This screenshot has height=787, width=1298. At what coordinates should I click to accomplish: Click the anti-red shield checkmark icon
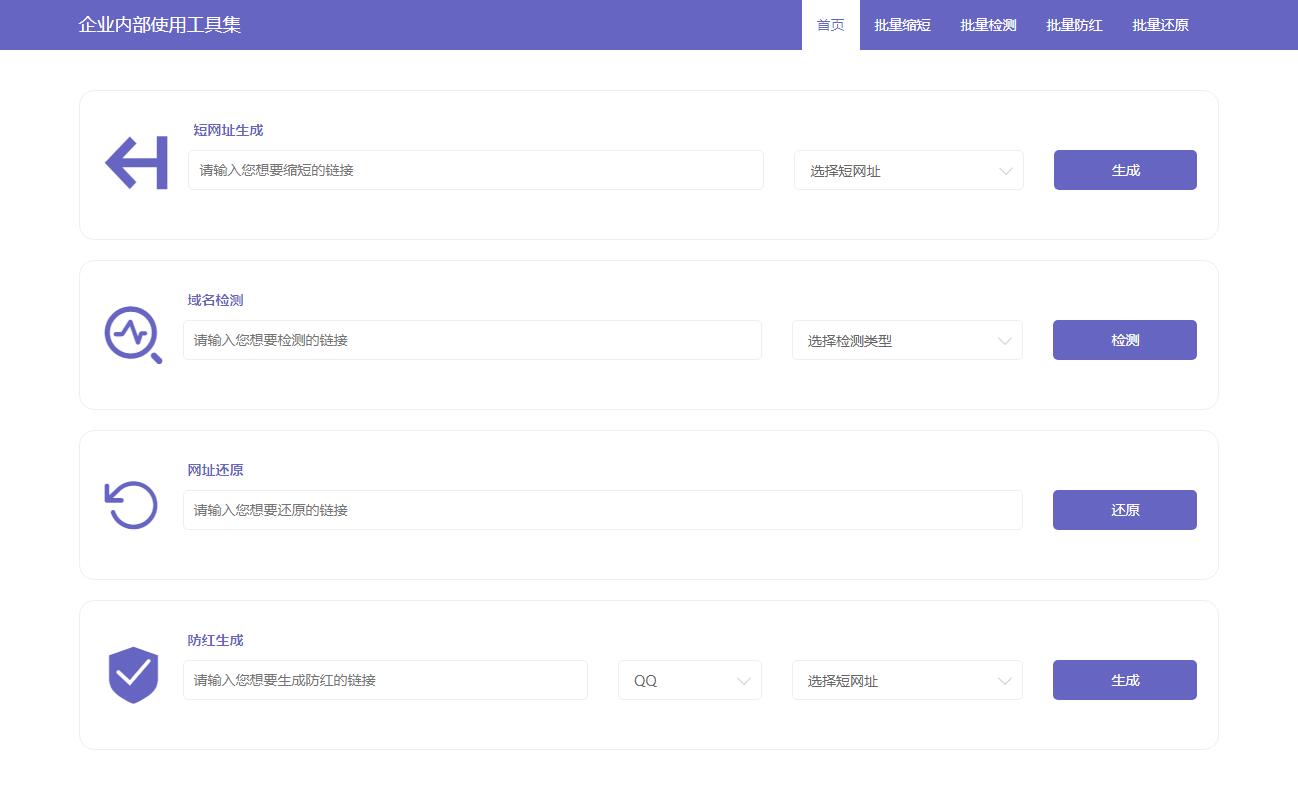(x=132, y=675)
